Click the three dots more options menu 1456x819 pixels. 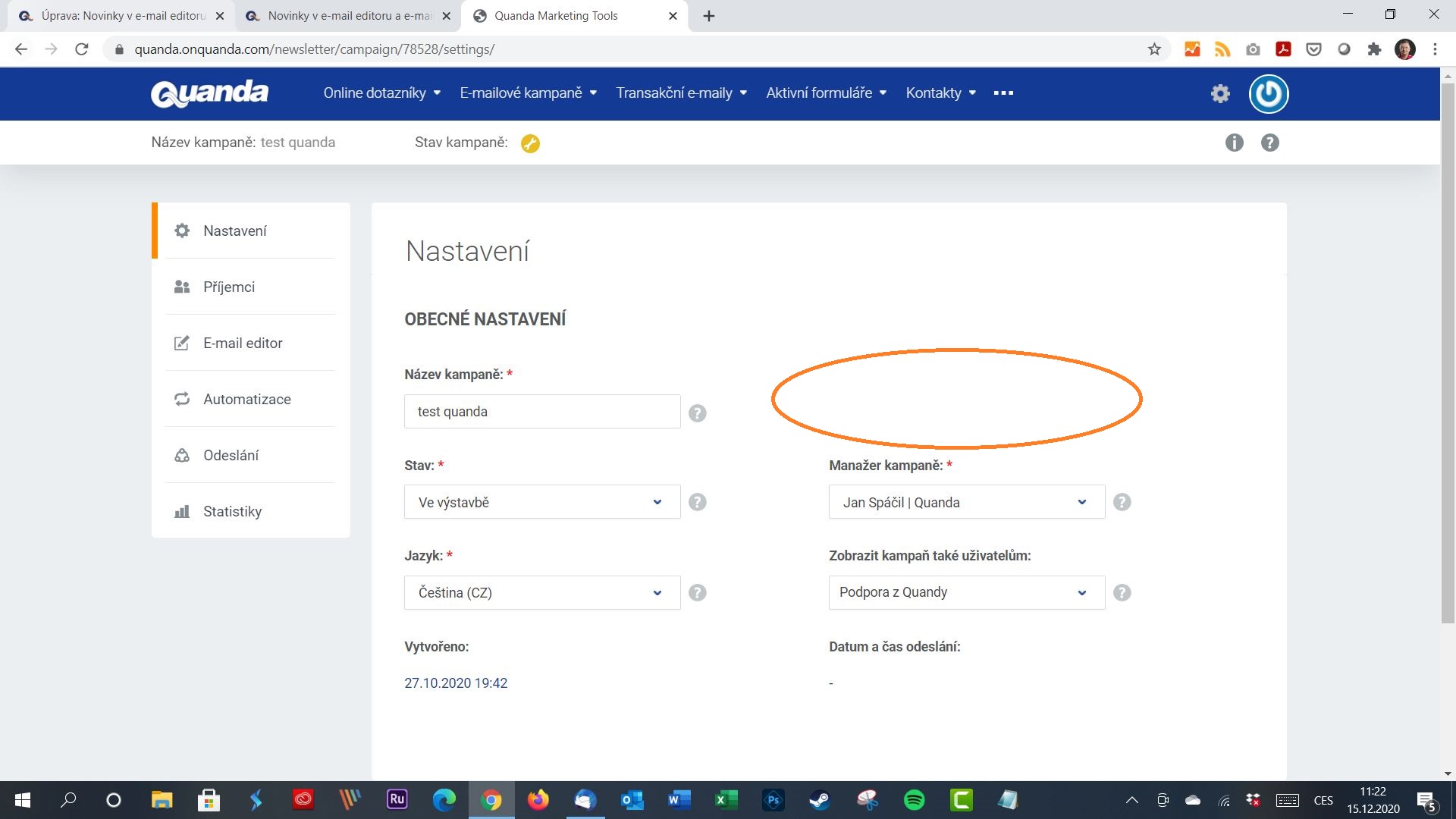click(1003, 93)
